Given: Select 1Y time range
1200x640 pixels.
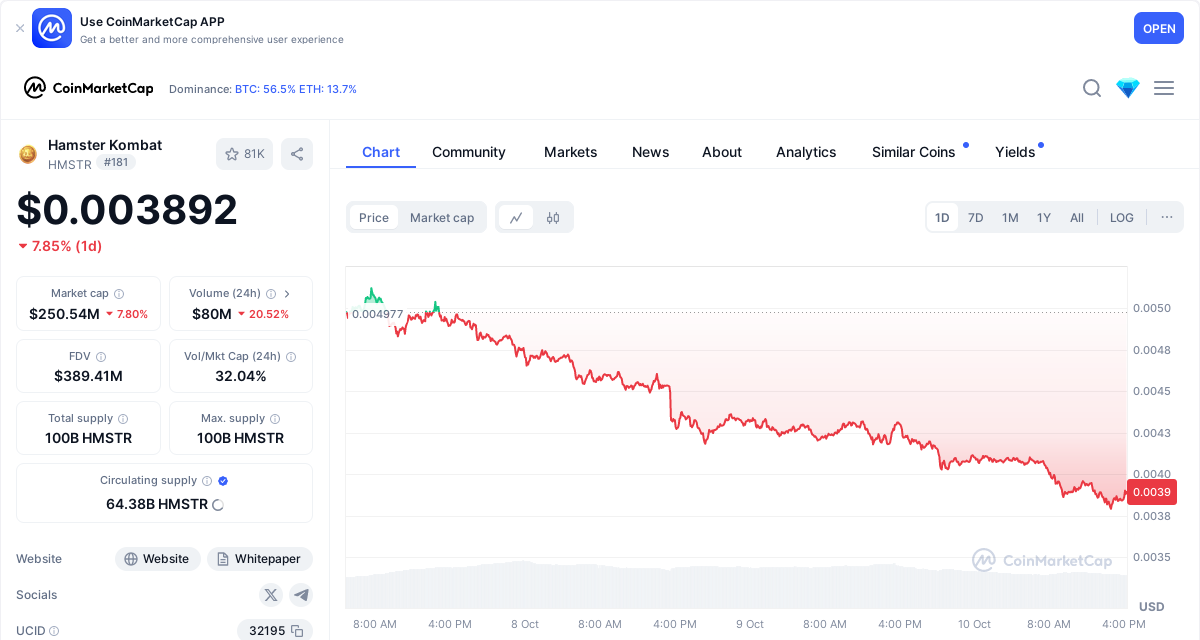Looking at the screenshot, I should tap(1044, 217).
